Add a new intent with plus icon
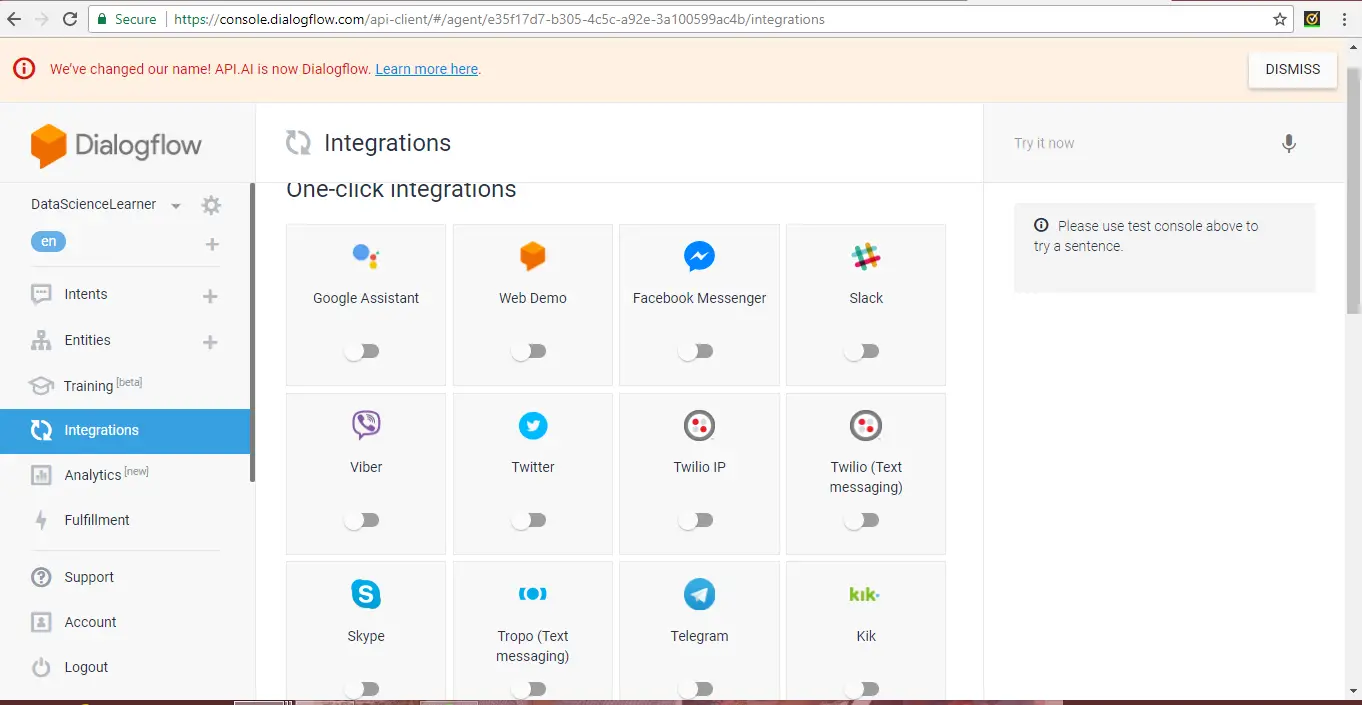The height and width of the screenshot is (705, 1362). coord(210,296)
